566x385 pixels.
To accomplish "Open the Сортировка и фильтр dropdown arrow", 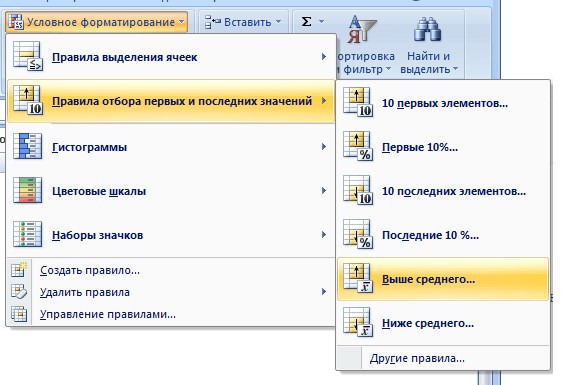I will tap(388, 69).
